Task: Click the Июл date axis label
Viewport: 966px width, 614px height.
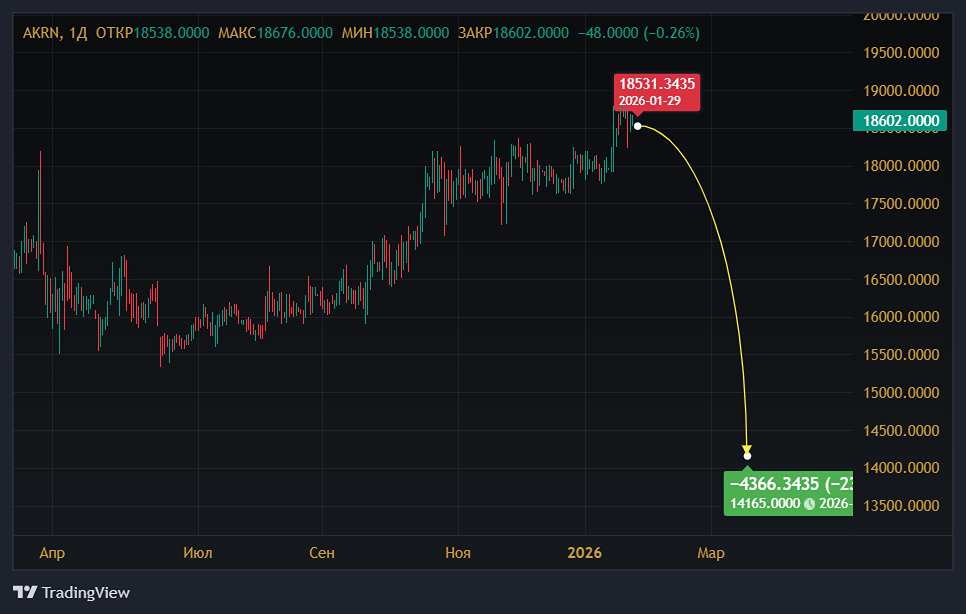Action: tap(198, 553)
